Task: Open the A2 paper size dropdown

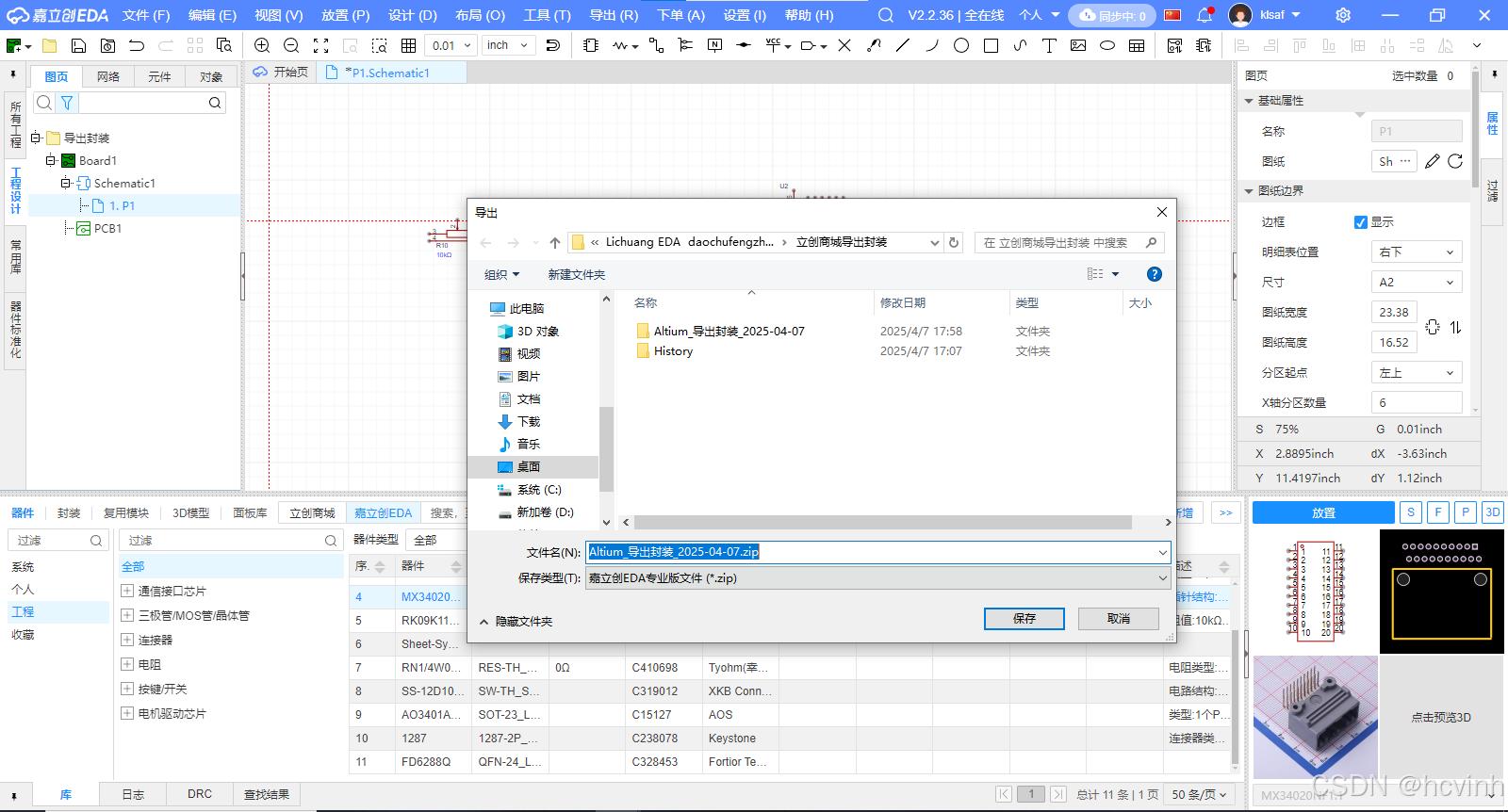Action: [1417, 282]
